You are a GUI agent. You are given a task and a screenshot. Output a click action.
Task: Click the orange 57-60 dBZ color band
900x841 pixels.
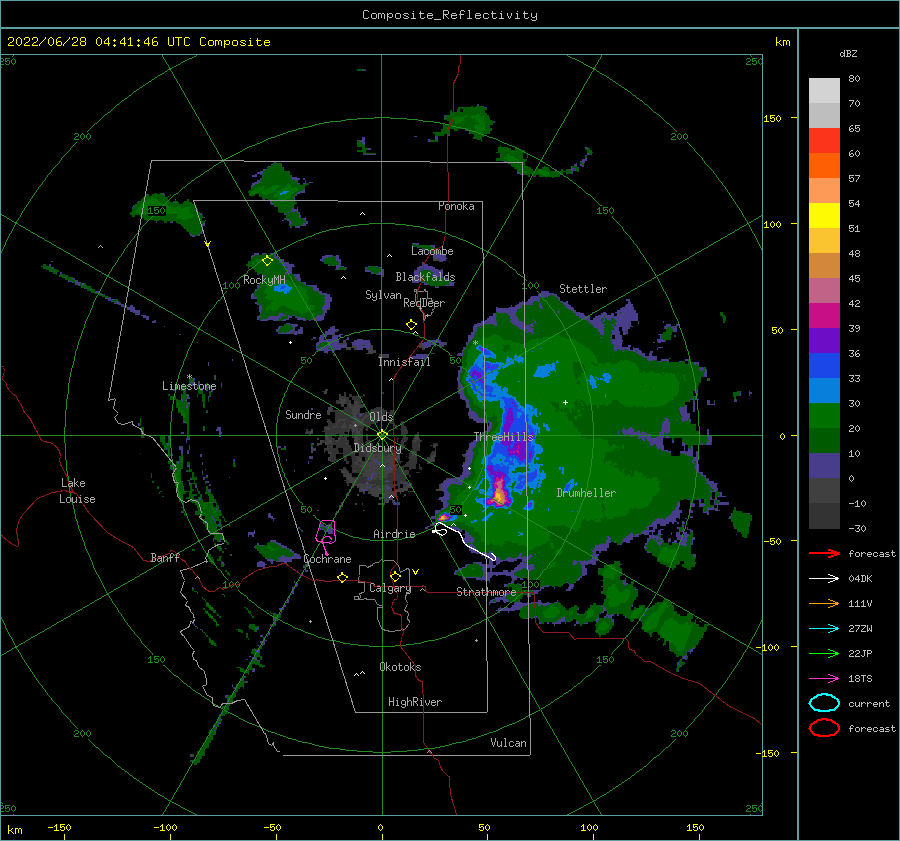824,165
